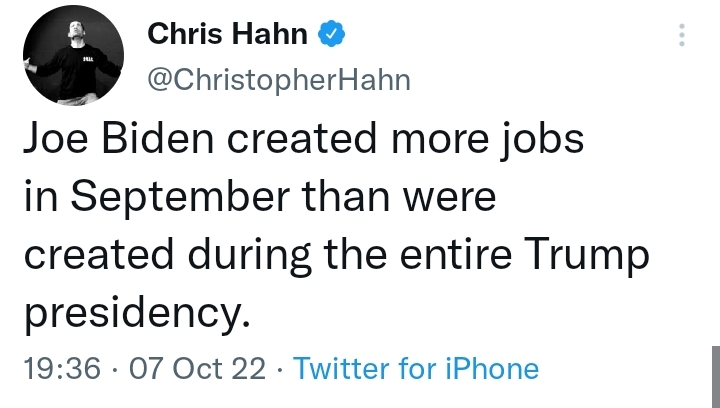Click the display name Chris Hahn
Screen dimensions: 720x408
[227, 34]
